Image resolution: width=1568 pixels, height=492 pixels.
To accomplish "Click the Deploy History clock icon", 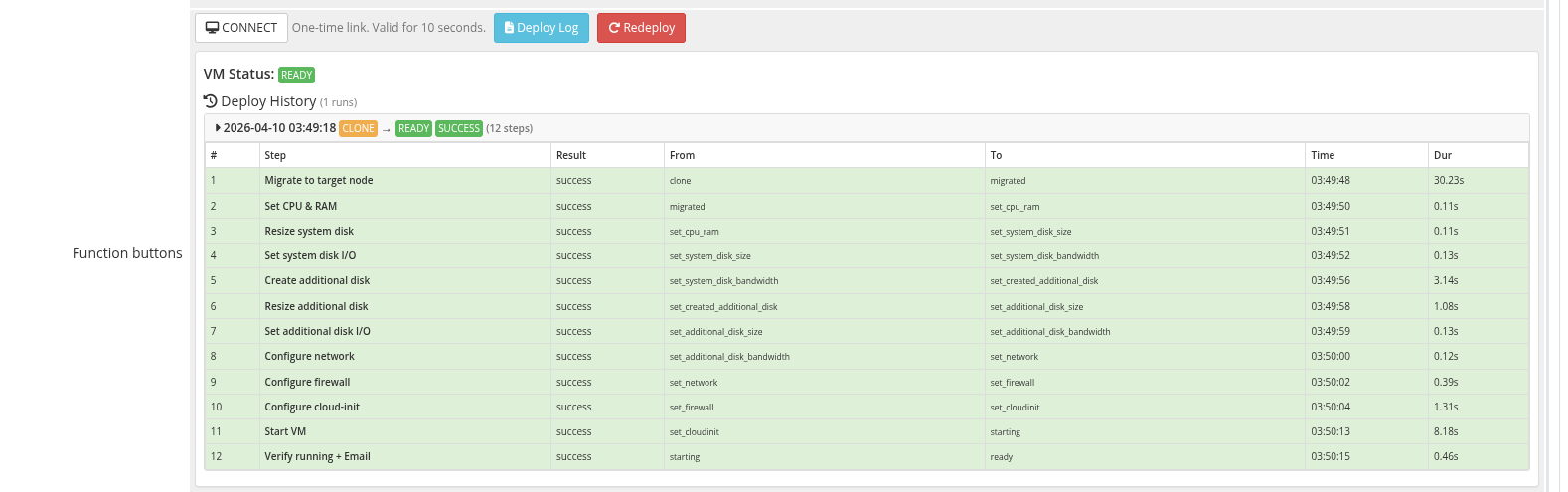I will coord(210,101).
